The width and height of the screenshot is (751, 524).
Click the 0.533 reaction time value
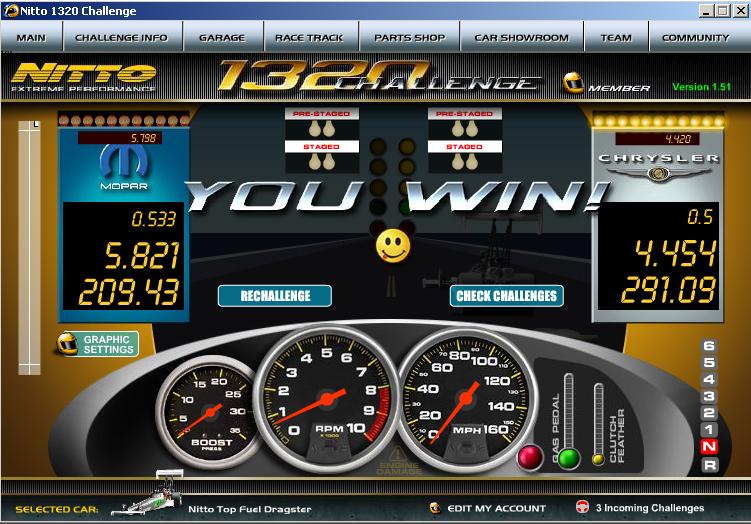click(154, 219)
